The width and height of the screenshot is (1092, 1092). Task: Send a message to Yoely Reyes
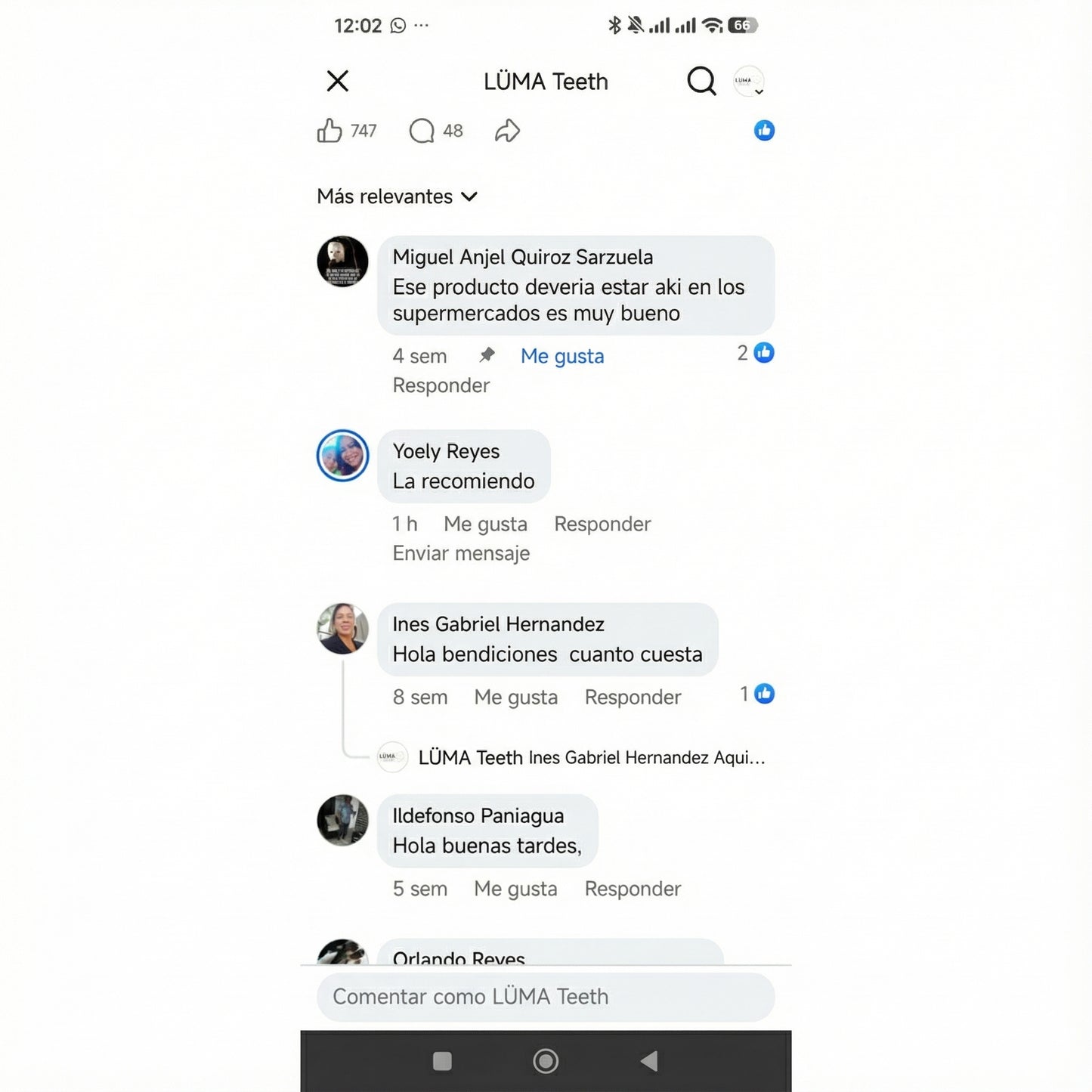pyautogui.click(x=461, y=553)
